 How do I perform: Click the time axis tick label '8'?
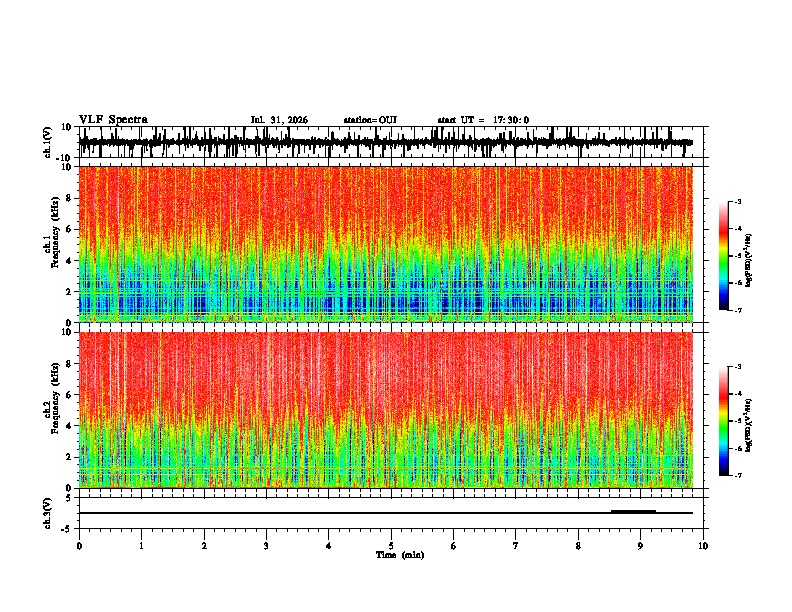coord(578,546)
